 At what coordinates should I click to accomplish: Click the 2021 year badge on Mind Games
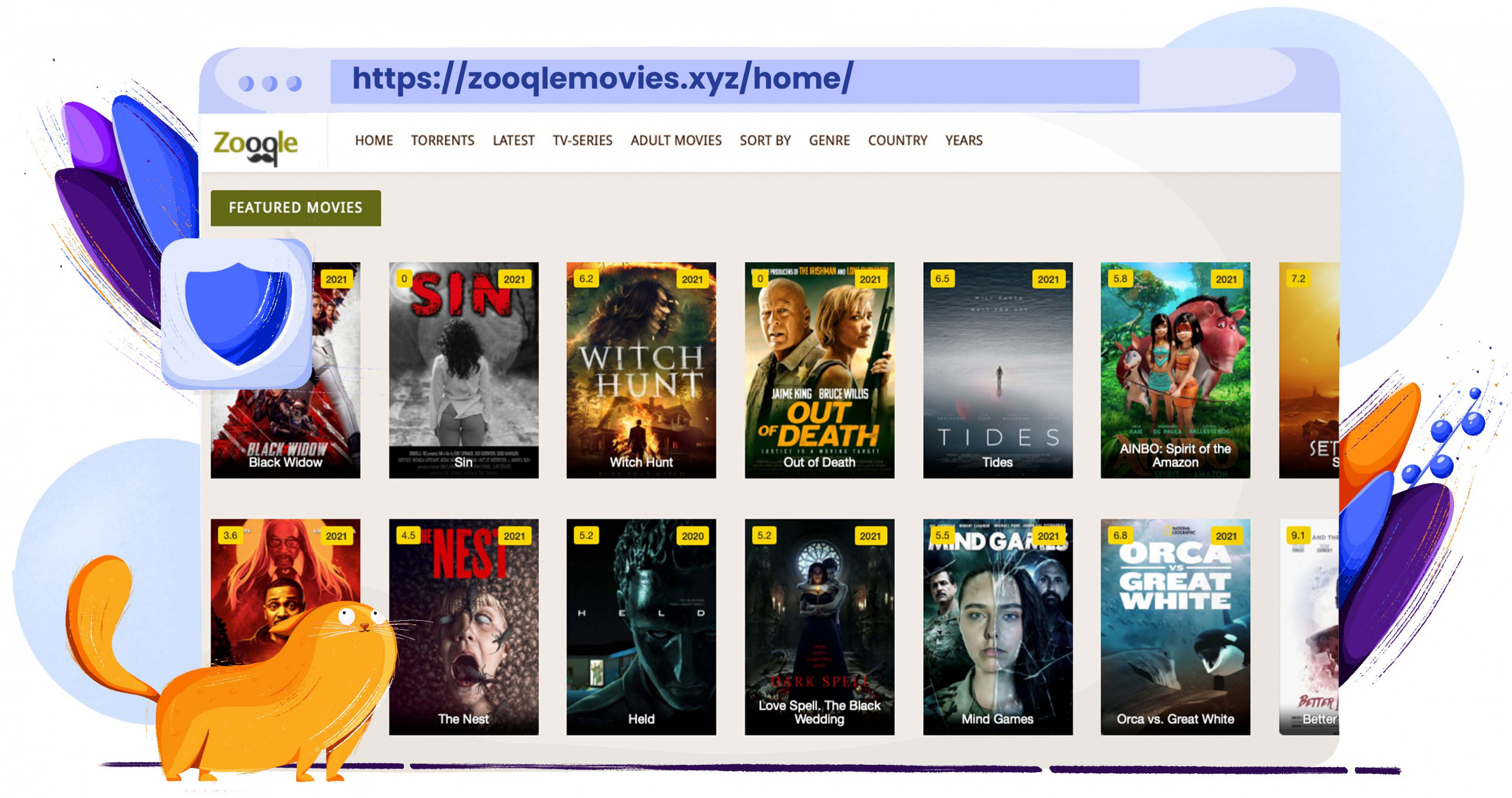click(x=1048, y=536)
